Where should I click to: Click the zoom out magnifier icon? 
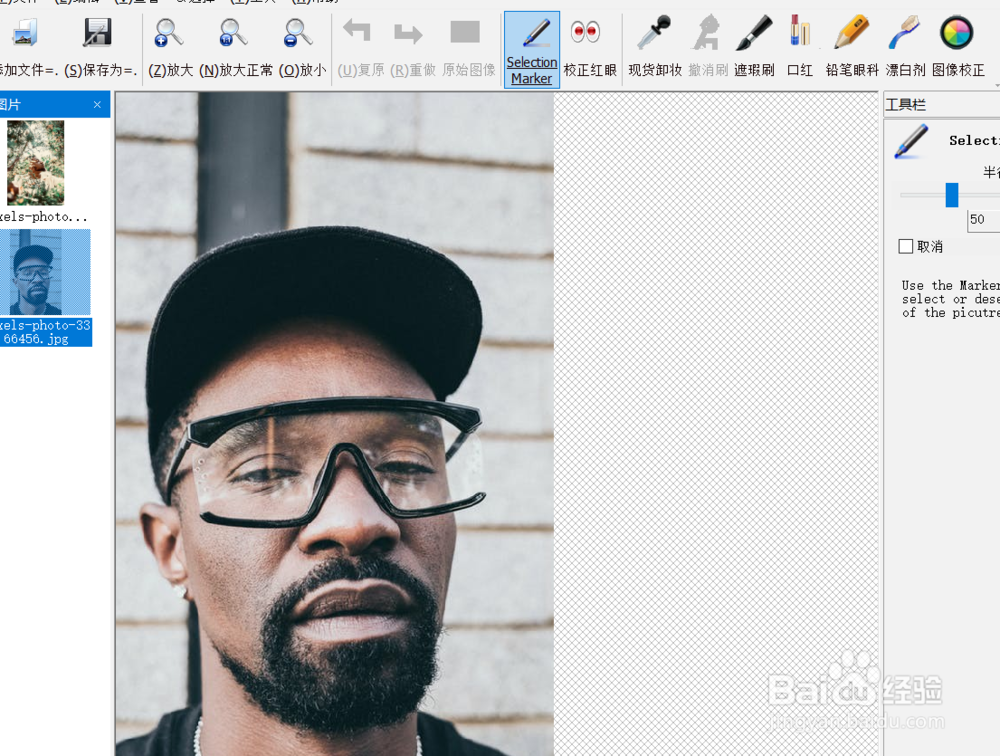tap(298, 33)
